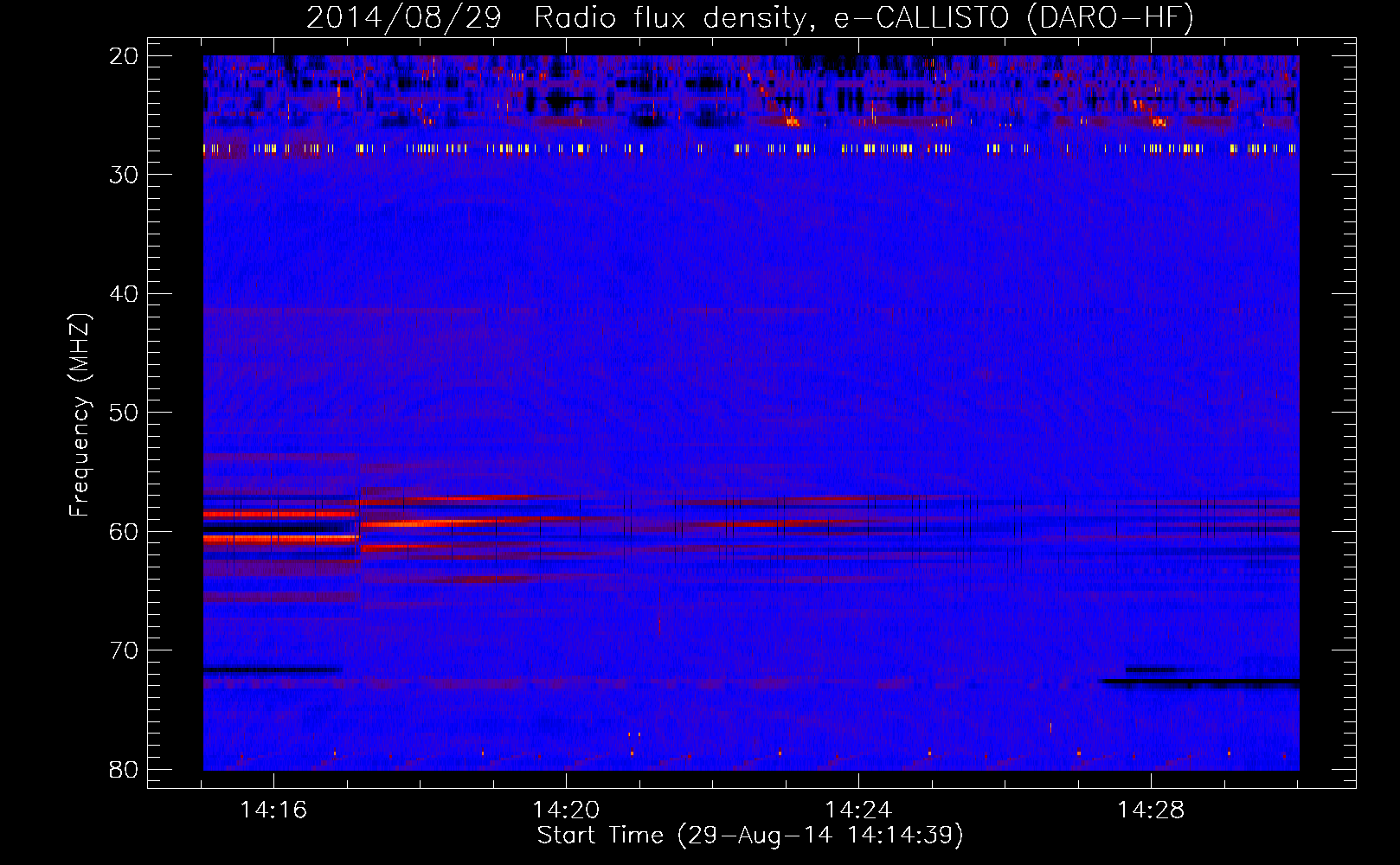Click the 14:28 time tick label
1400x865 pixels.
[1151, 811]
